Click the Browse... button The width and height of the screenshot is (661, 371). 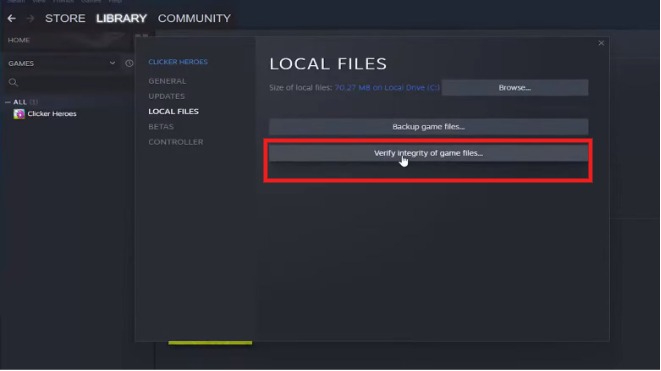pyautogui.click(x=515, y=88)
